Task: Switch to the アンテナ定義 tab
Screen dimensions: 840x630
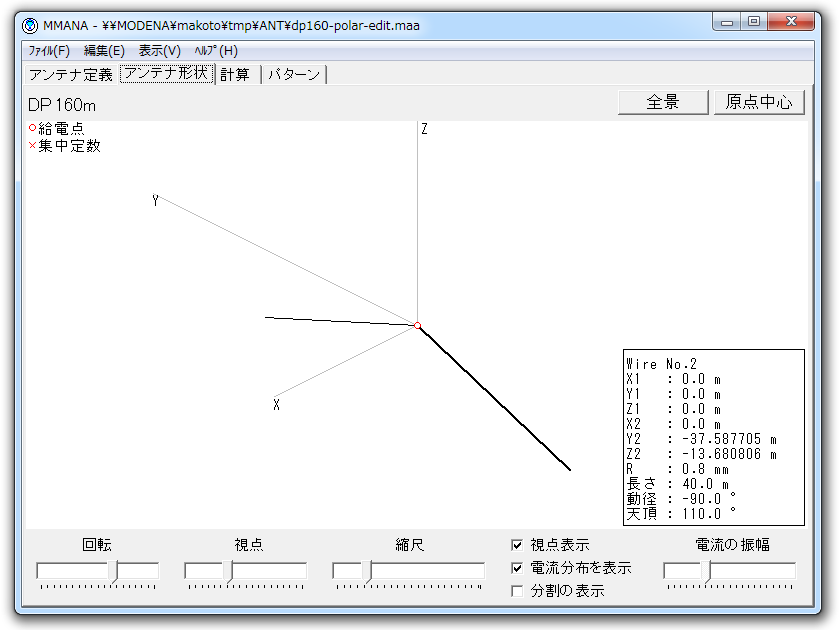Action: (70, 74)
